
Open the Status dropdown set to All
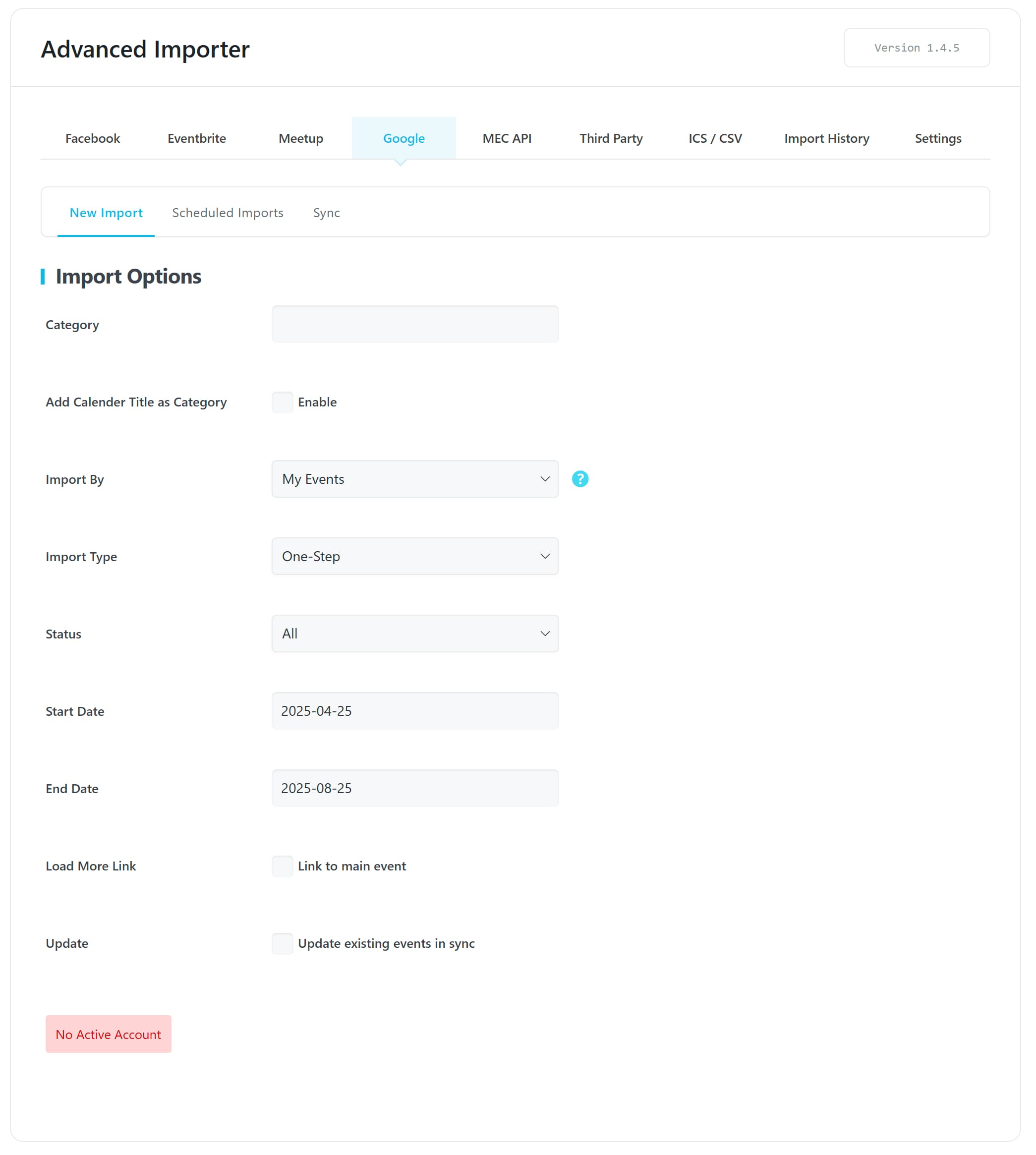414,633
